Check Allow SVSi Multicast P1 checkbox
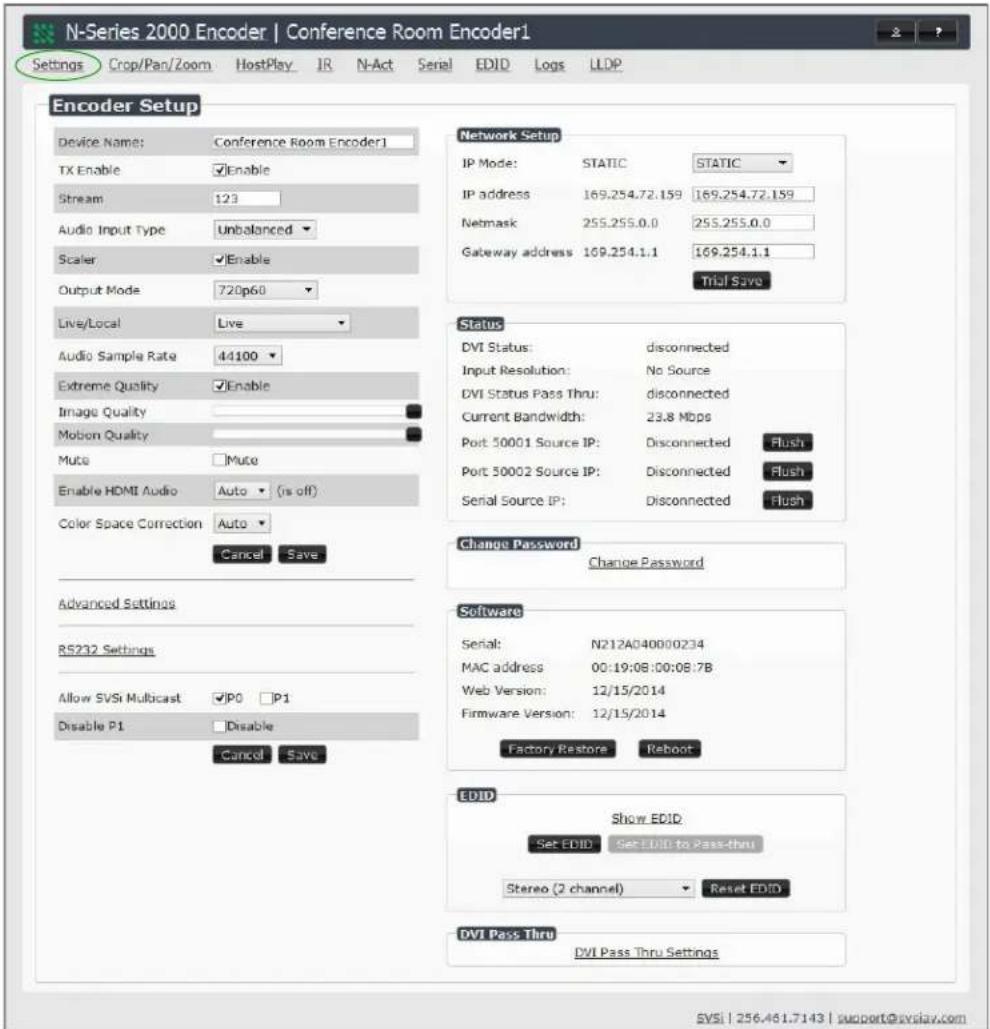 (266, 698)
